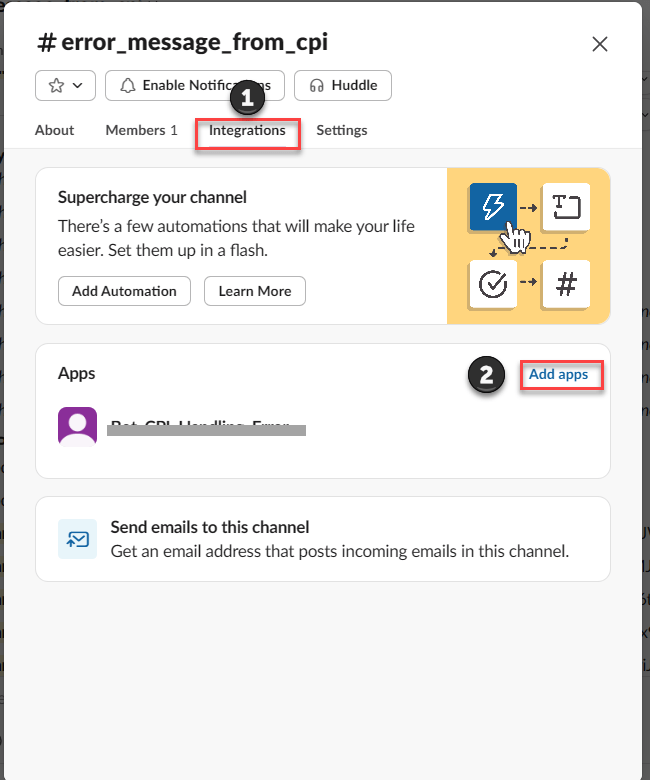The image size is (650, 780).
Task: Expand the chevron dropdown beside the star
Action: [78, 86]
